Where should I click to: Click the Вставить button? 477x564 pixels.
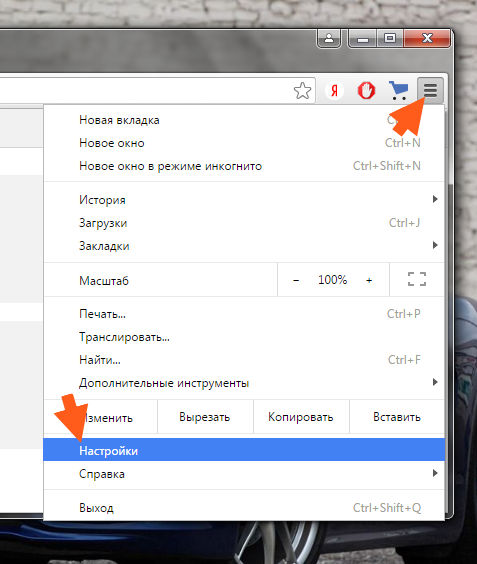[397, 417]
